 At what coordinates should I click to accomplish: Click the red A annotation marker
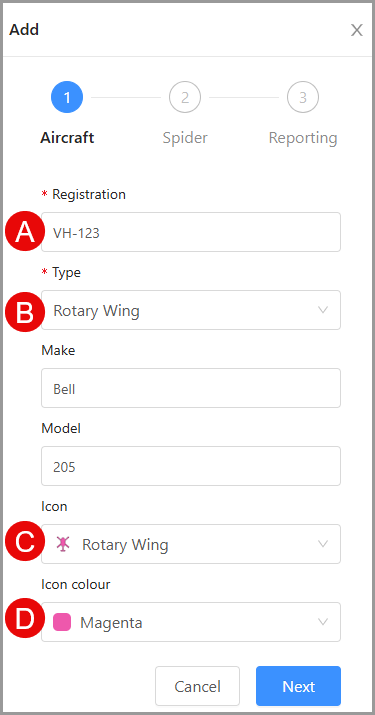click(x=25, y=231)
